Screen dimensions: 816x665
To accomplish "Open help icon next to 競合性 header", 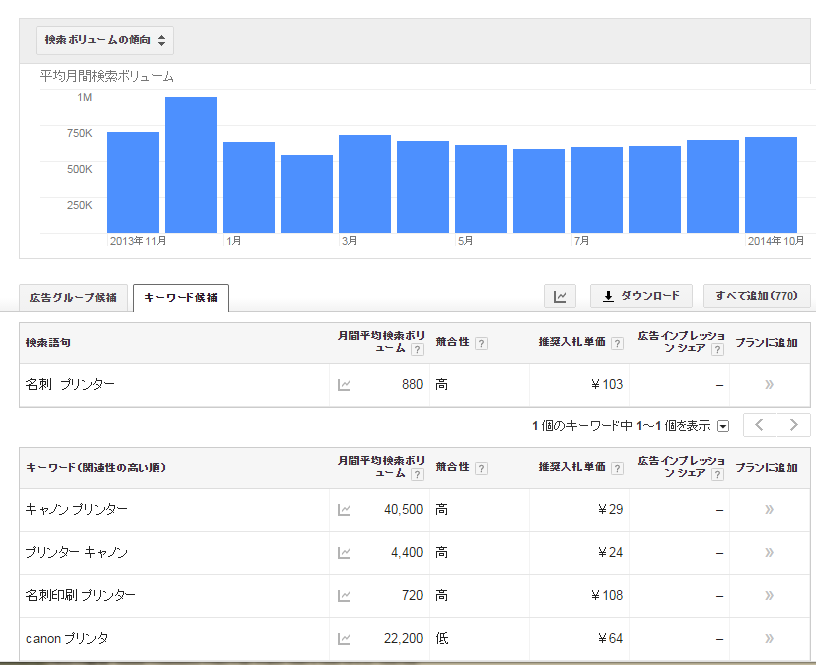I will (x=480, y=342).
